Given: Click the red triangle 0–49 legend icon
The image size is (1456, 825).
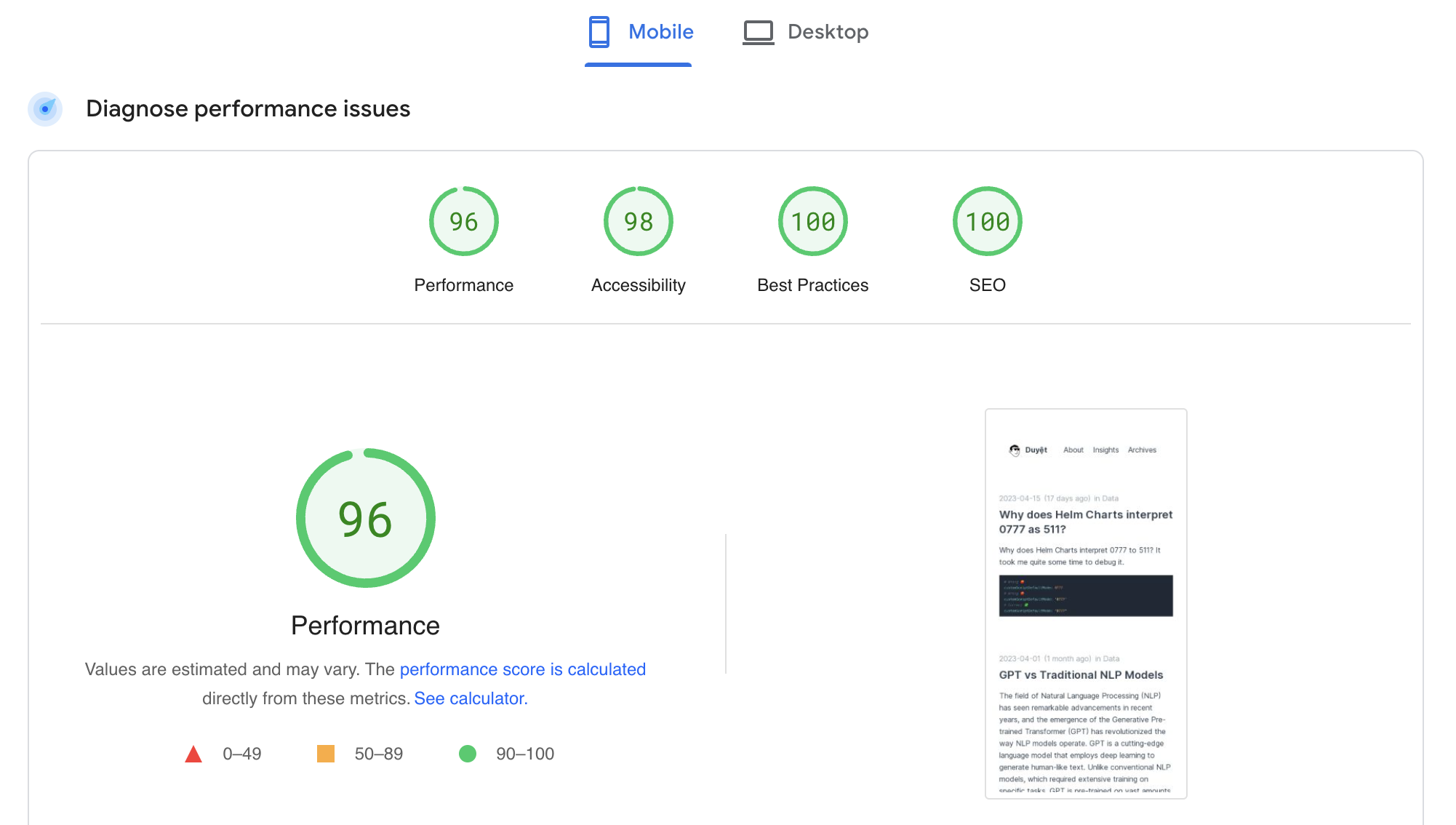Looking at the screenshot, I should pyautogui.click(x=193, y=754).
